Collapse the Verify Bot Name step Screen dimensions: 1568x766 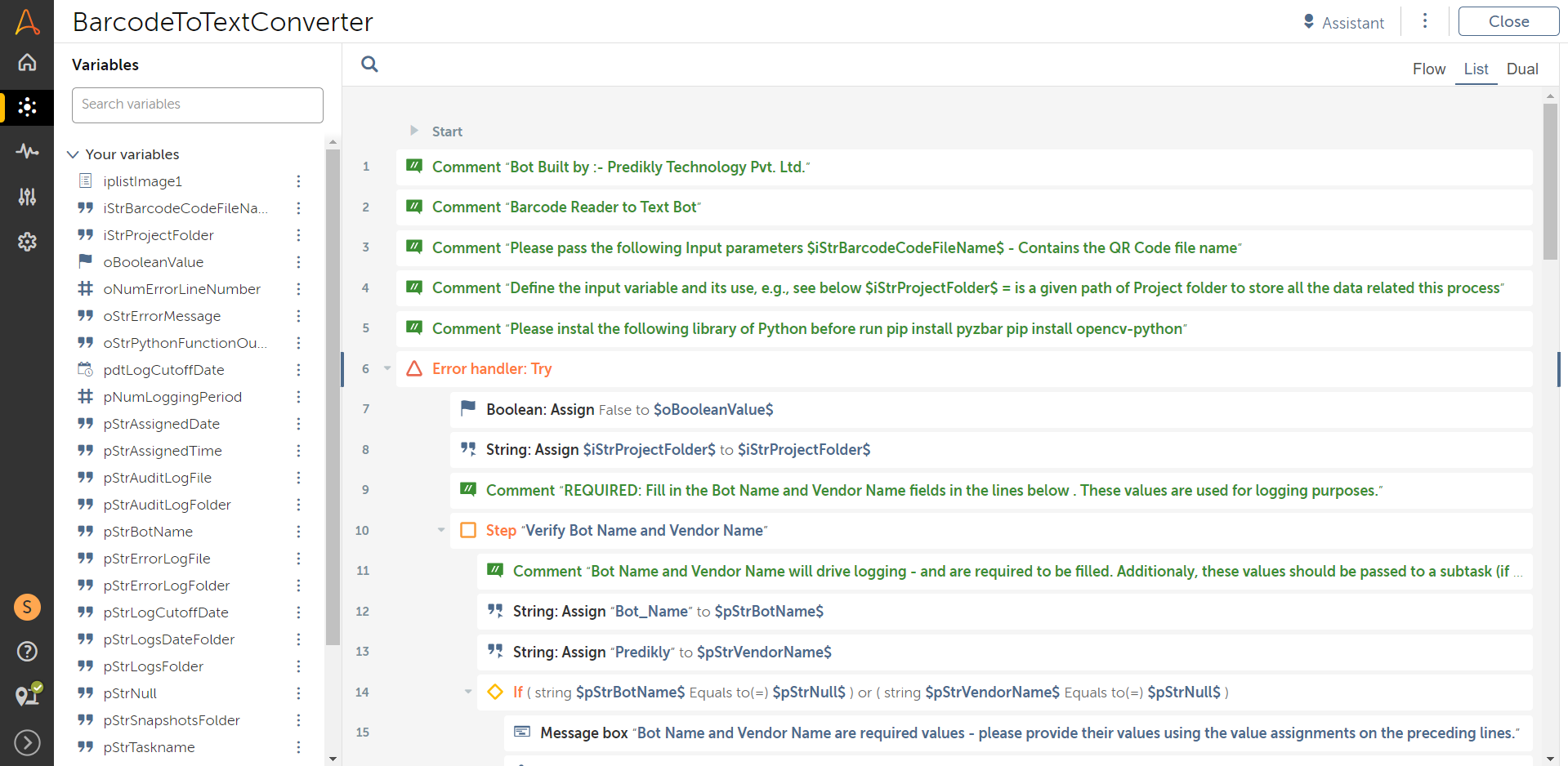[441, 530]
